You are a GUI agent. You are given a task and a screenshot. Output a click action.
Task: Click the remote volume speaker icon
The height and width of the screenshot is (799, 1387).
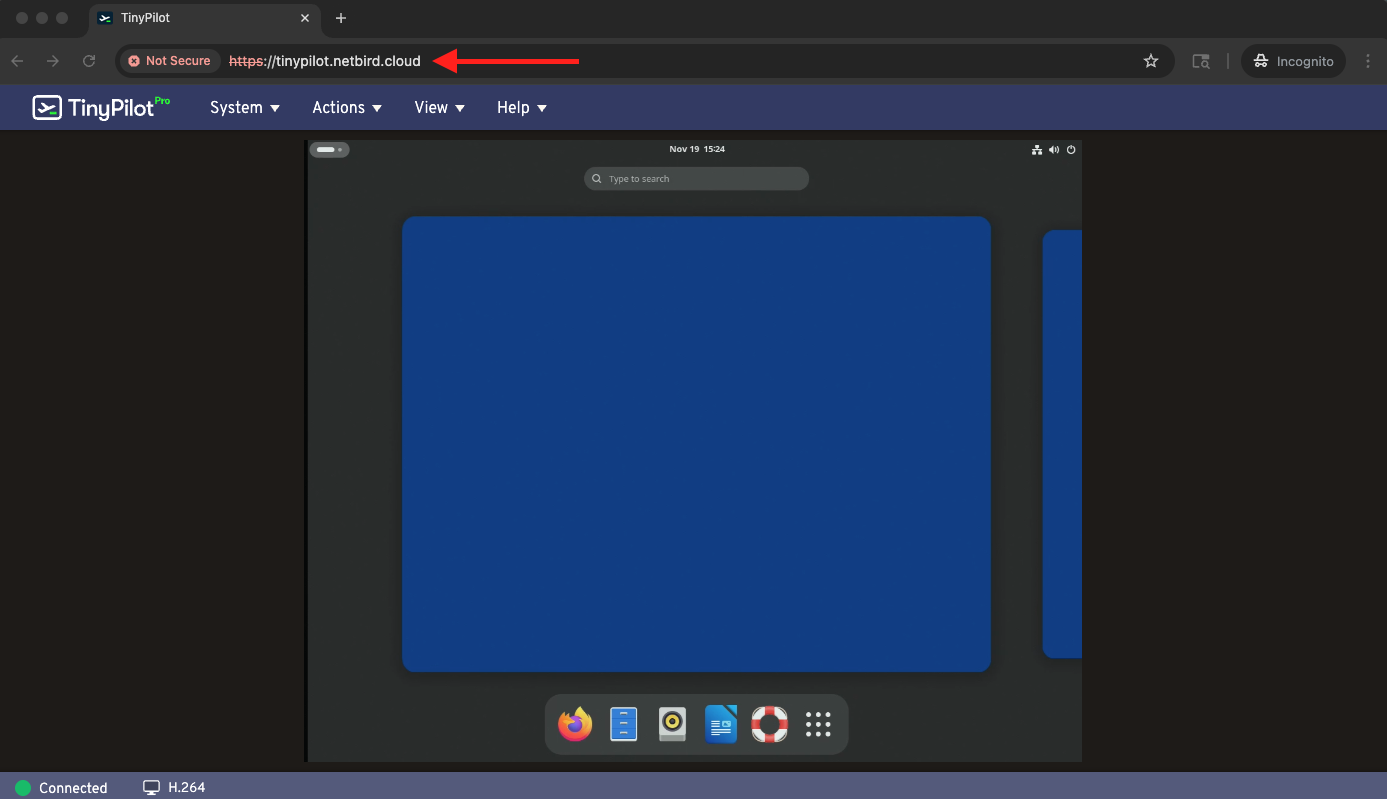coord(1054,150)
